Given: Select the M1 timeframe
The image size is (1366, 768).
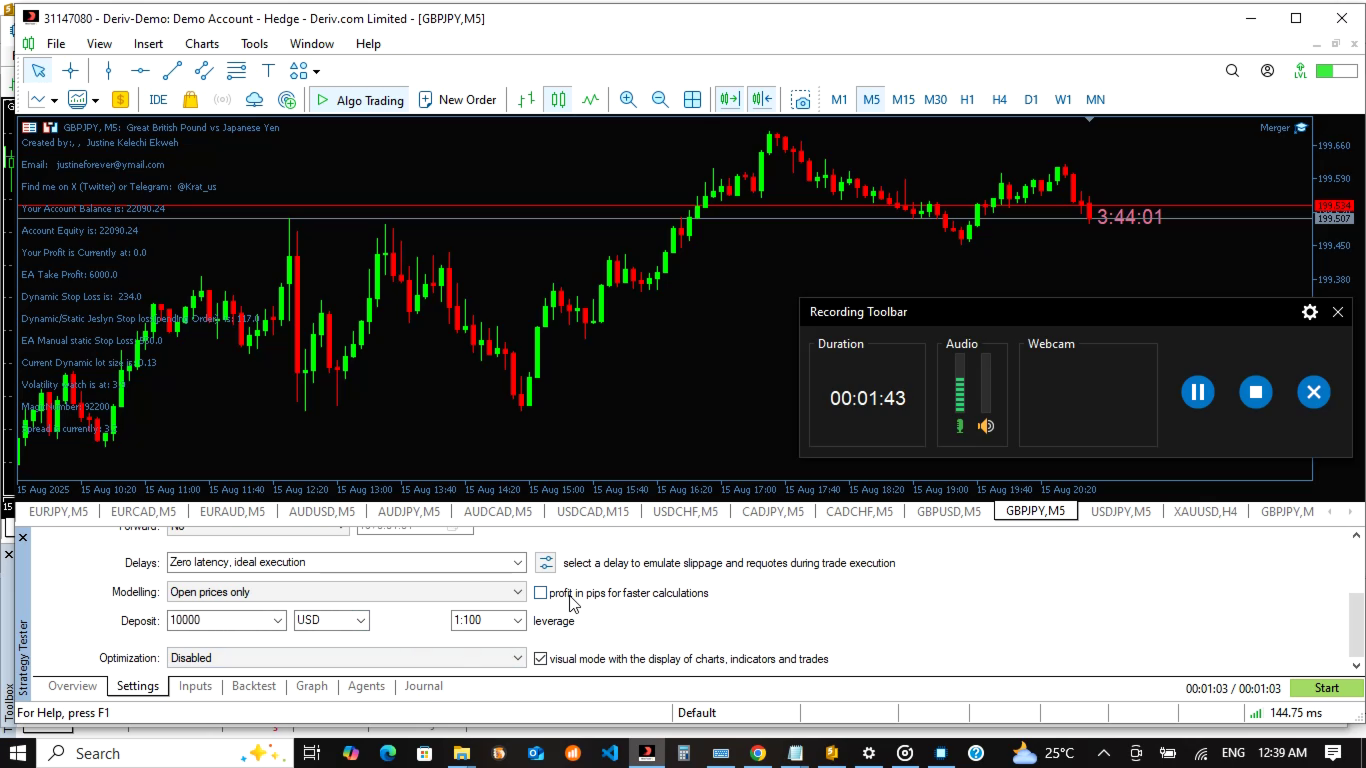Looking at the screenshot, I should point(839,100).
